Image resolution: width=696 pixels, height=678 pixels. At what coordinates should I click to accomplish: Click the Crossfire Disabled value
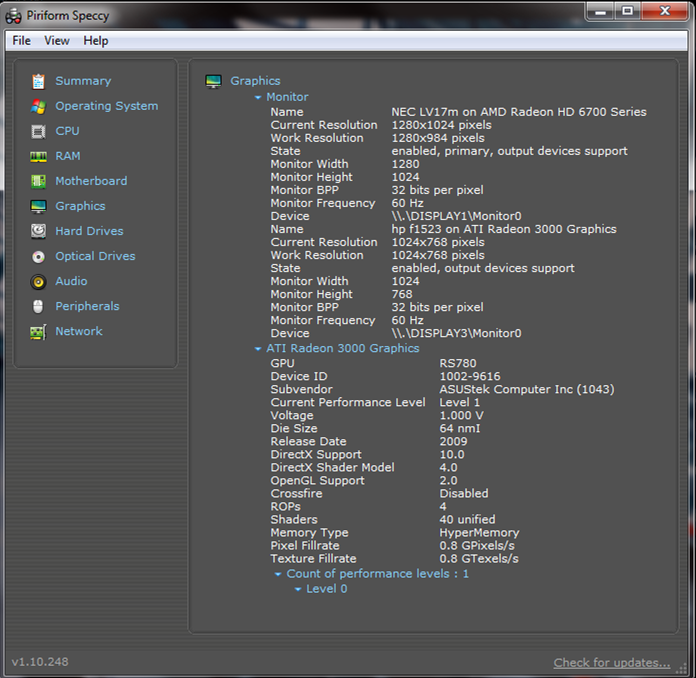pos(464,494)
